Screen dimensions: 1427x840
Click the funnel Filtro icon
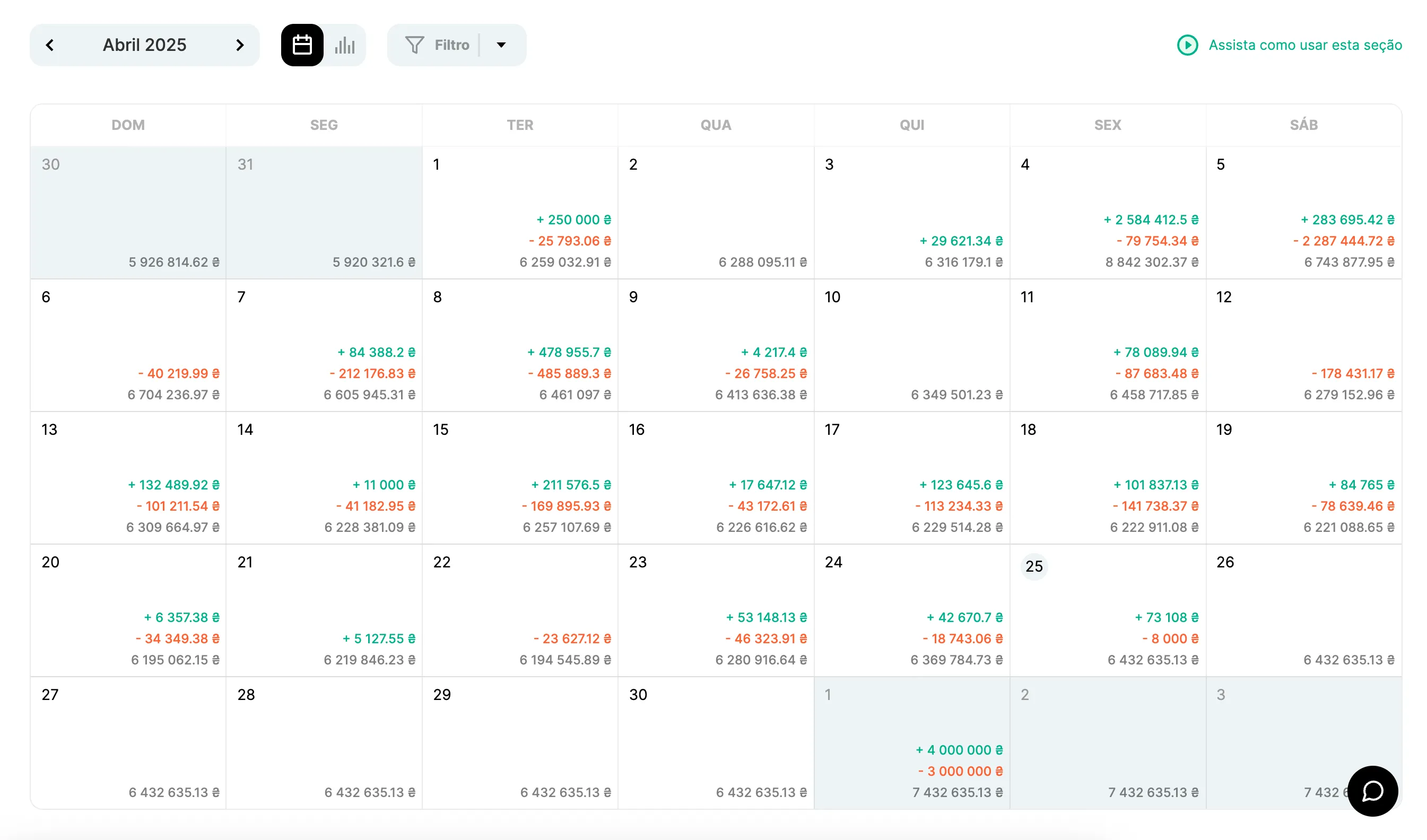414,45
